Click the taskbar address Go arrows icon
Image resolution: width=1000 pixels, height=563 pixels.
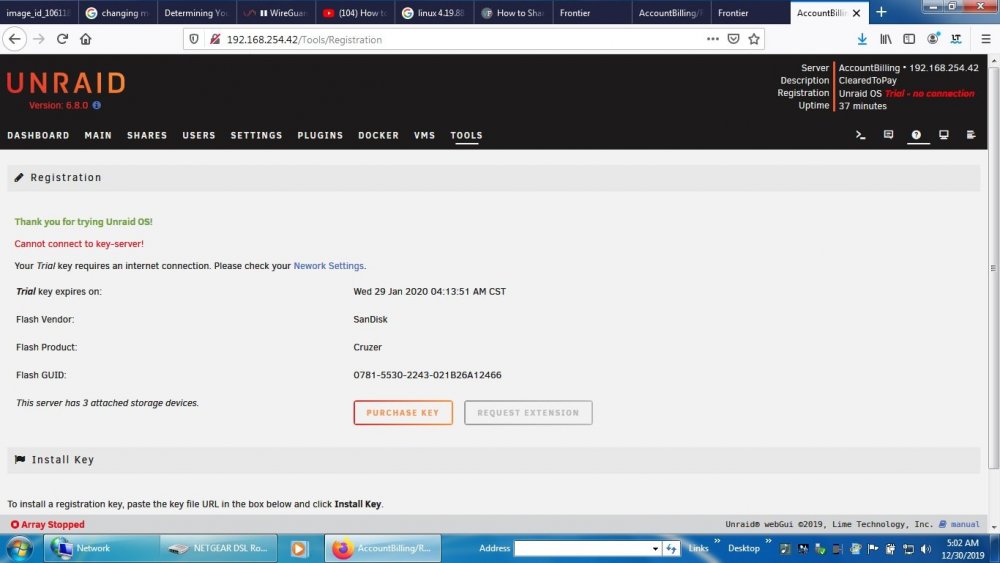coord(671,548)
